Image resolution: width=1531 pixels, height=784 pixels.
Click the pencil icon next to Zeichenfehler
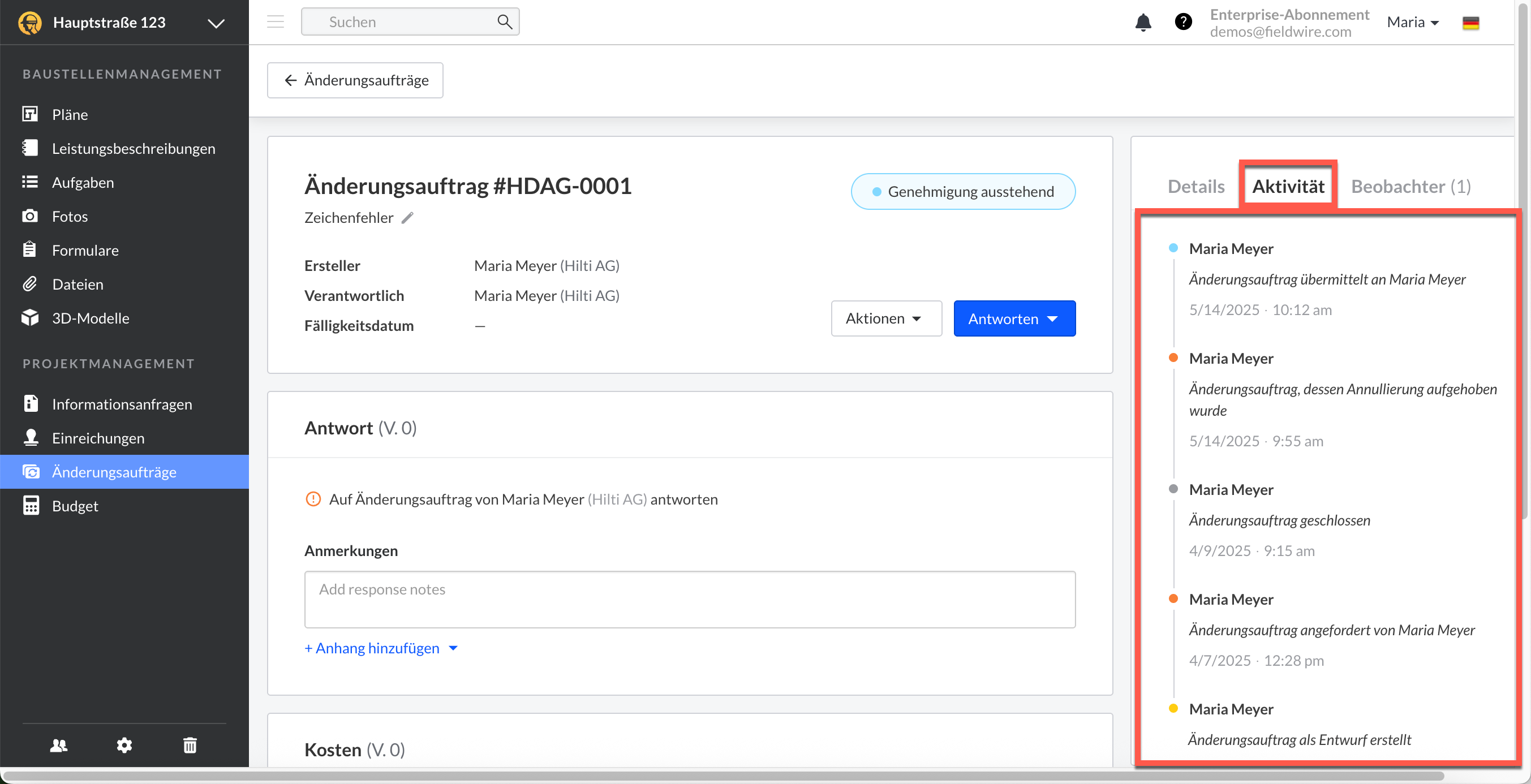point(407,218)
